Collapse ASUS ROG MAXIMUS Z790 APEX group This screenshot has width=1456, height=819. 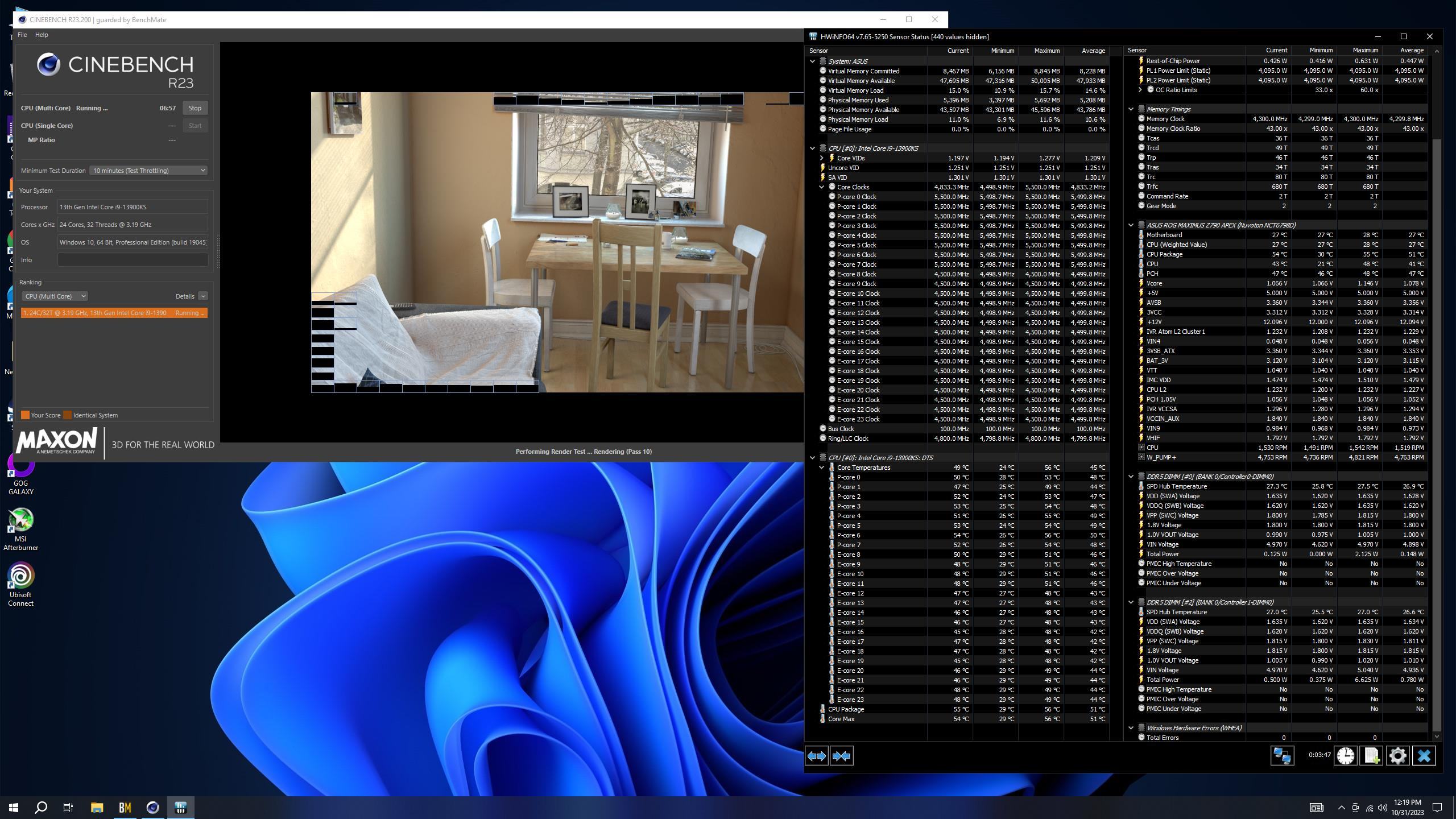click(x=1131, y=225)
